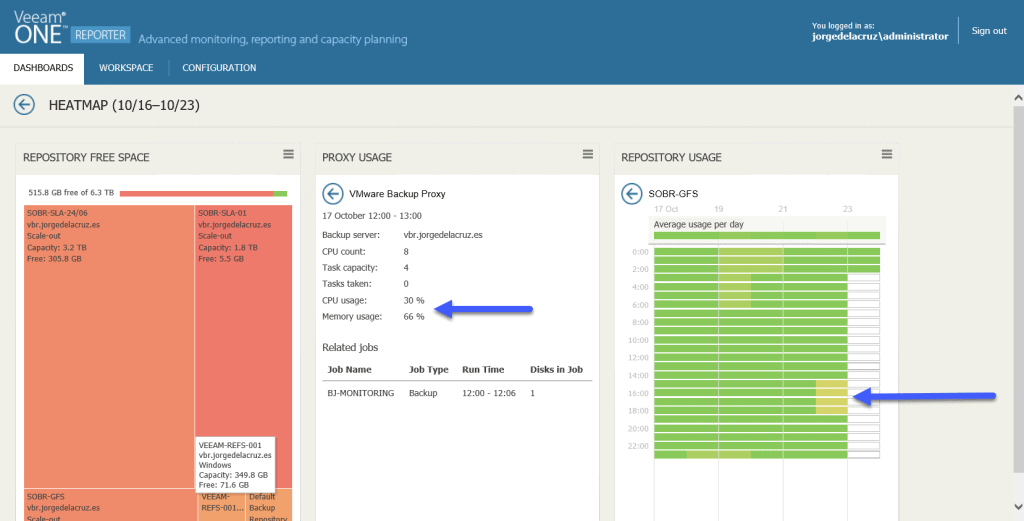This screenshot has height=521, width=1024.
Task: Click the scrollbar down arrow
Action: click(1018, 506)
